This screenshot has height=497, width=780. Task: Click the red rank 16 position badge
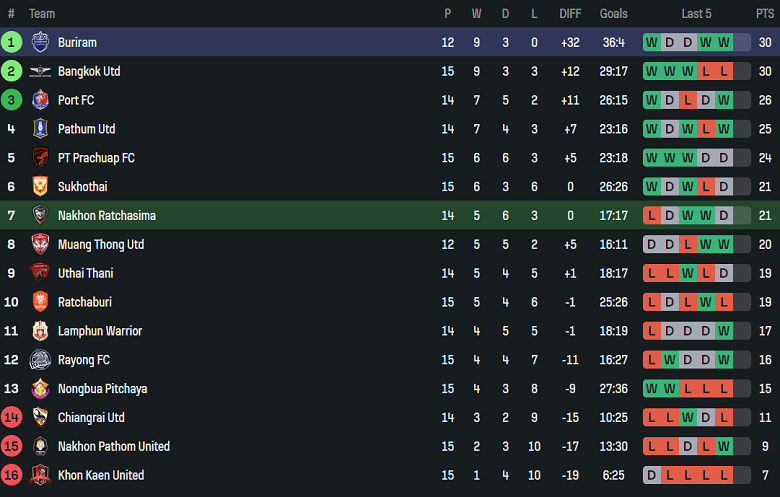point(11,475)
